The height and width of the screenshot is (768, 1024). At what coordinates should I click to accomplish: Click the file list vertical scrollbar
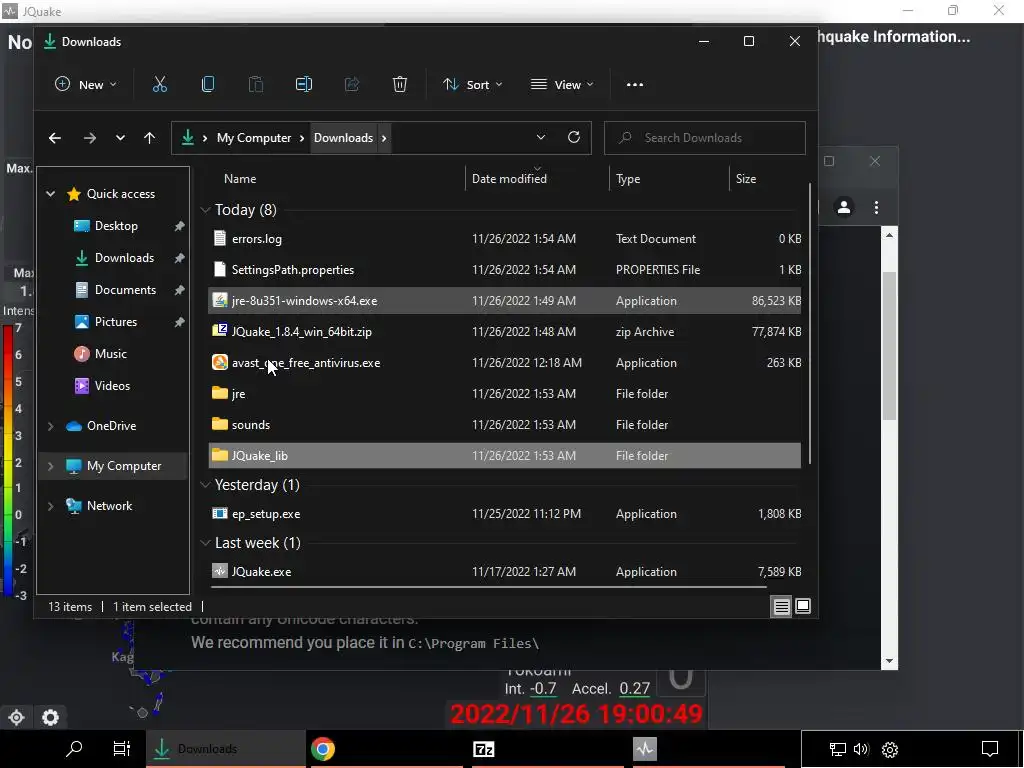[x=810, y=324]
